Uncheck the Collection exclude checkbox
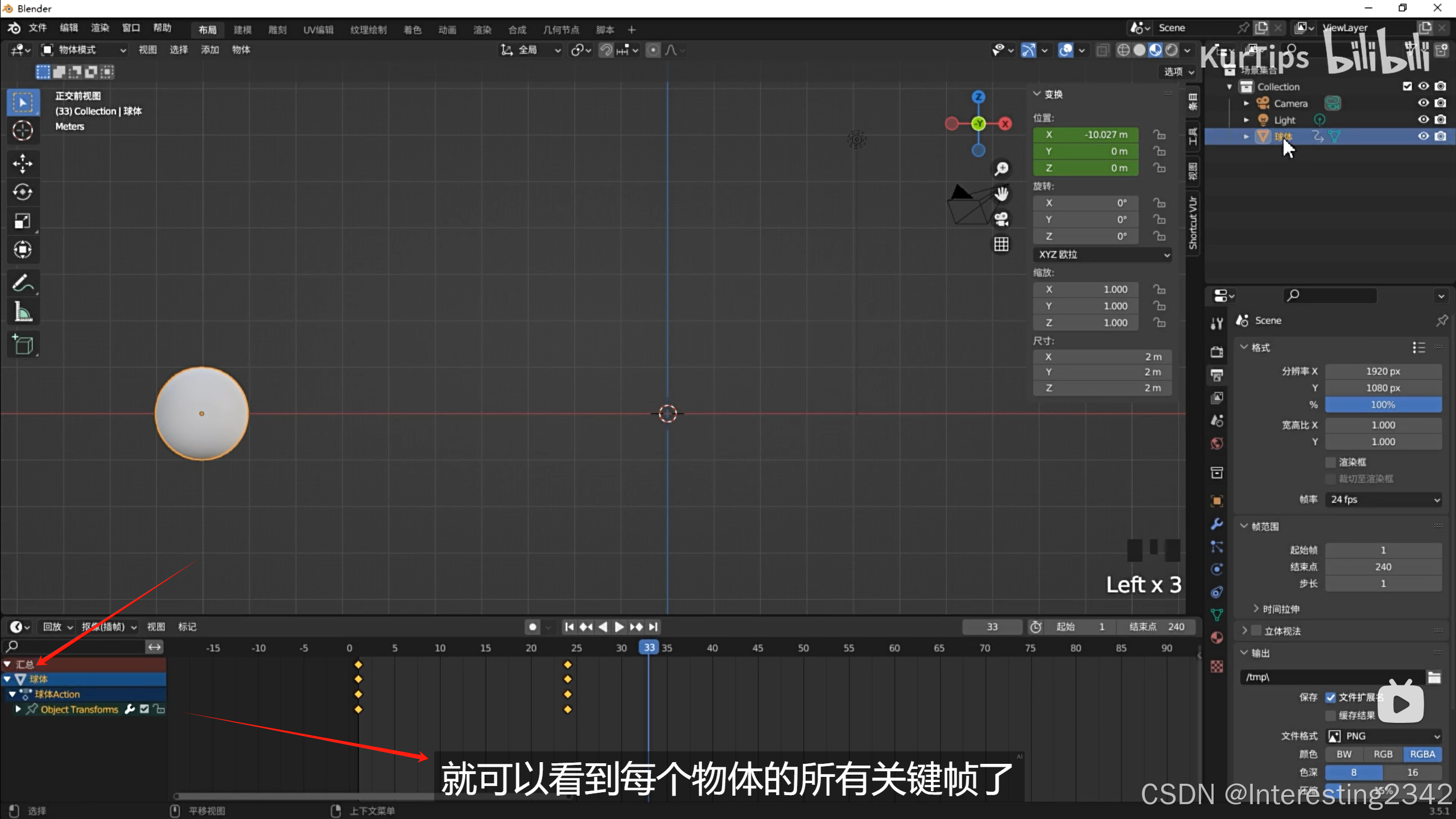Viewport: 1456px width, 819px height. [x=1407, y=86]
